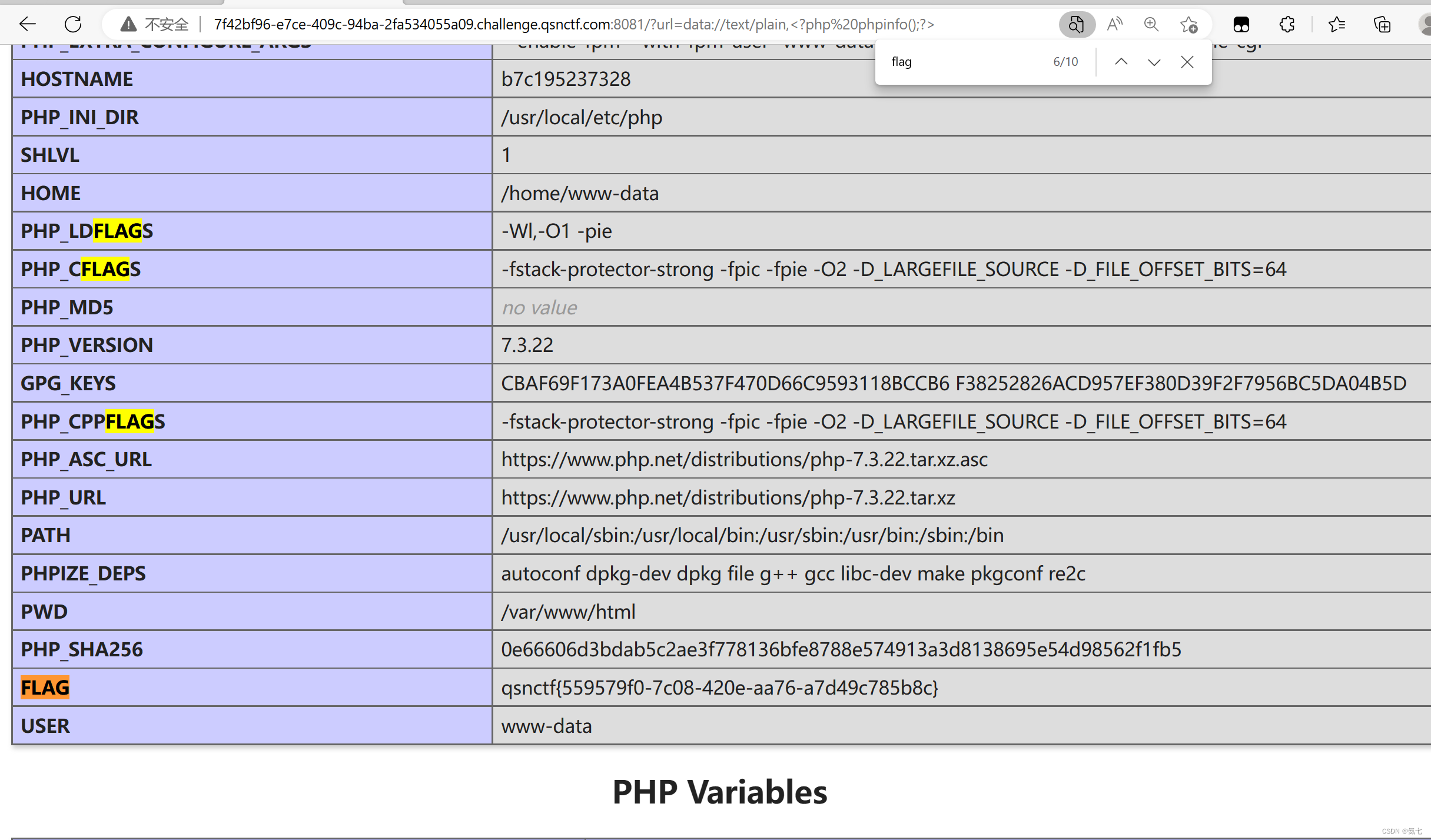The width and height of the screenshot is (1431, 840).
Task: Click the not-secure warning triangle icon
Action: [x=128, y=24]
